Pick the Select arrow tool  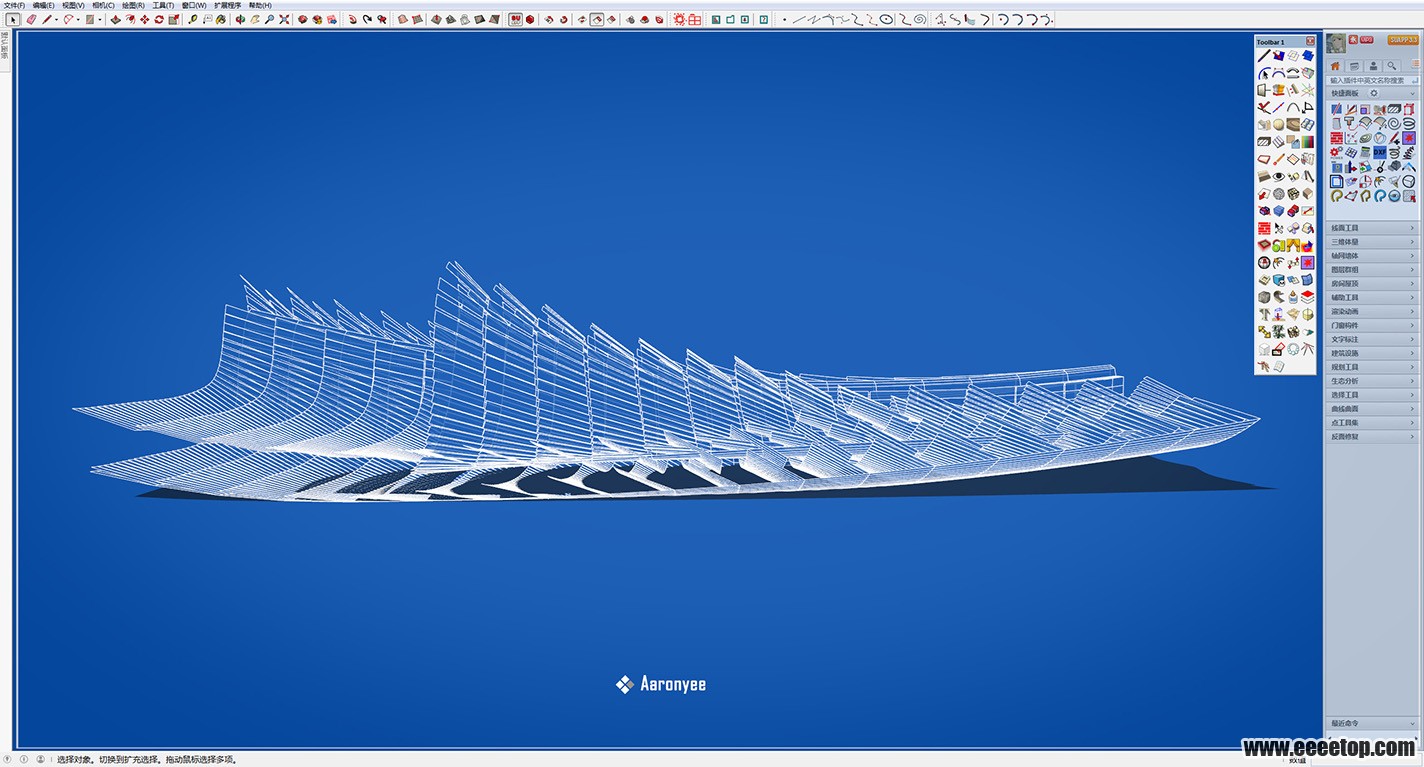12,19
